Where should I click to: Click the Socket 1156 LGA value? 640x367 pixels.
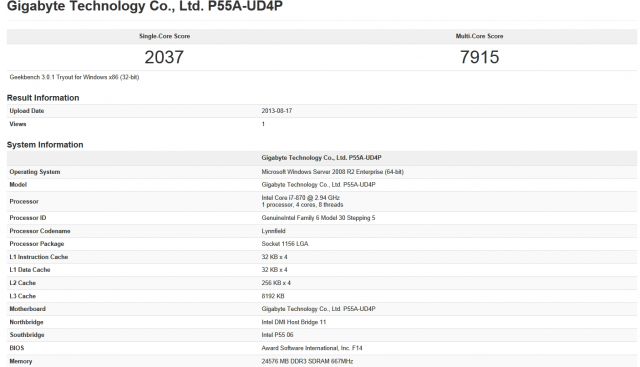click(285, 244)
